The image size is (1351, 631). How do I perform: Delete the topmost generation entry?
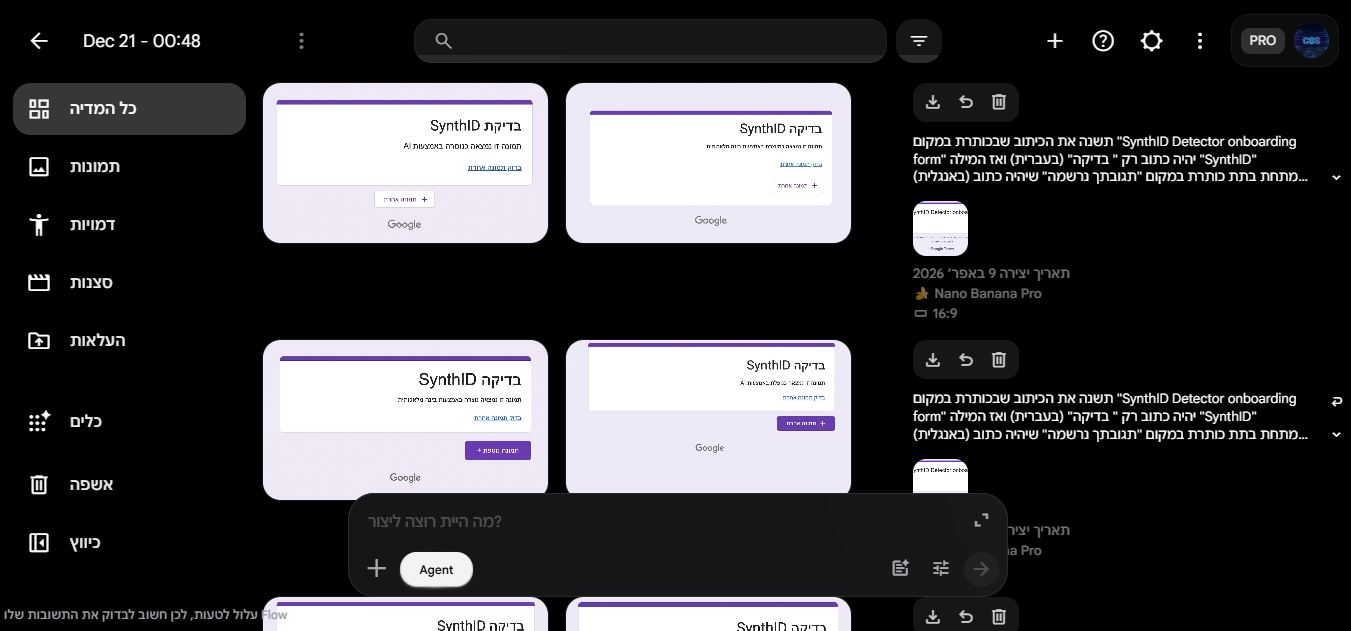[x=999, y=102]
